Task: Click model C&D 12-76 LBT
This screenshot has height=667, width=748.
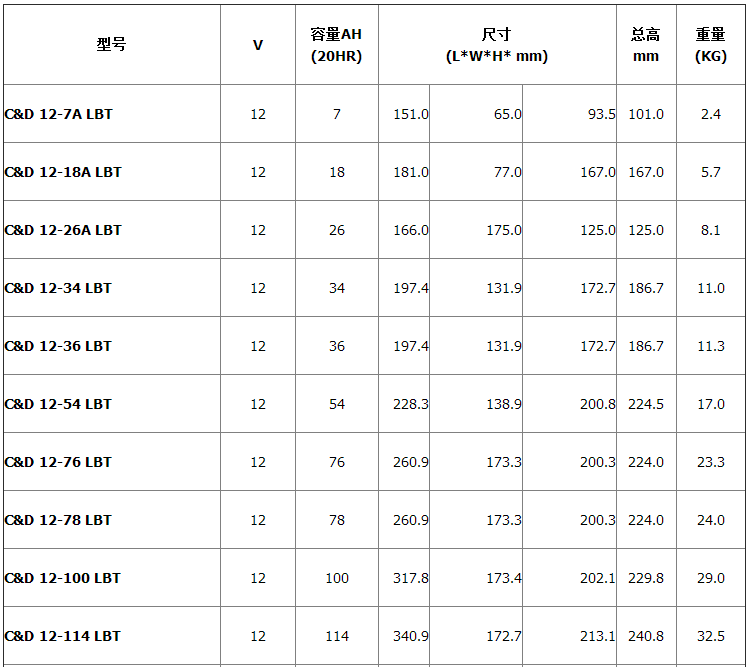Action: pyautogui.click(x=58, y=462)
